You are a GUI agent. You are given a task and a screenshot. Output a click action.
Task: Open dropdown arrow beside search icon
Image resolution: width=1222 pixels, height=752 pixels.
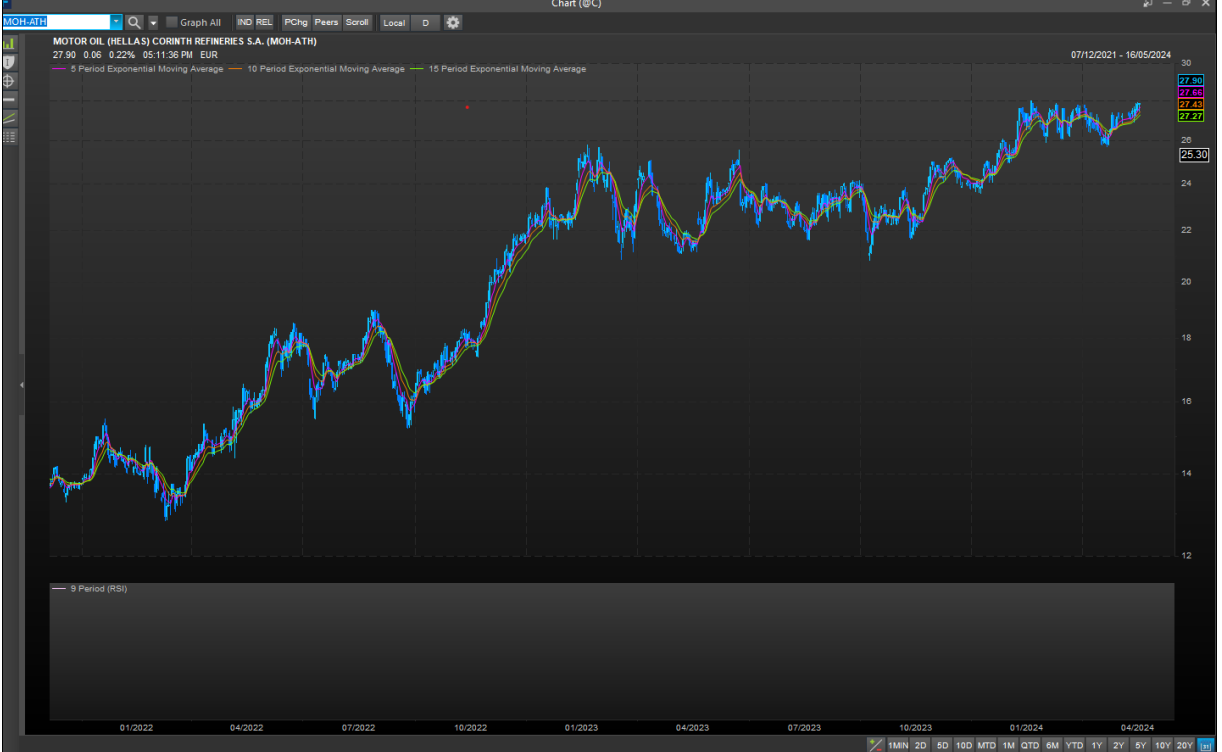click(153, 22)
